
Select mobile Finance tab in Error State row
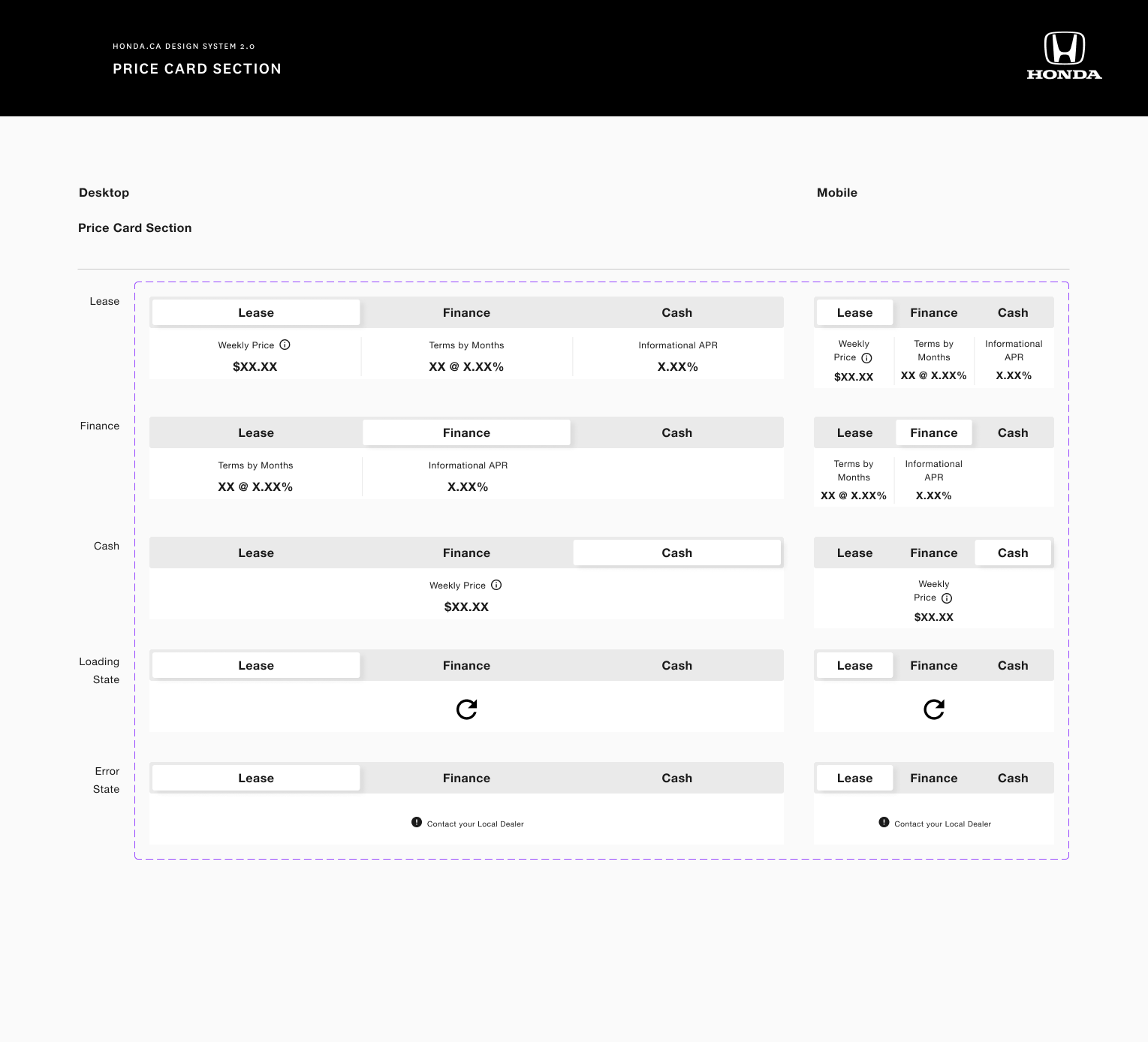click(934, 778)
